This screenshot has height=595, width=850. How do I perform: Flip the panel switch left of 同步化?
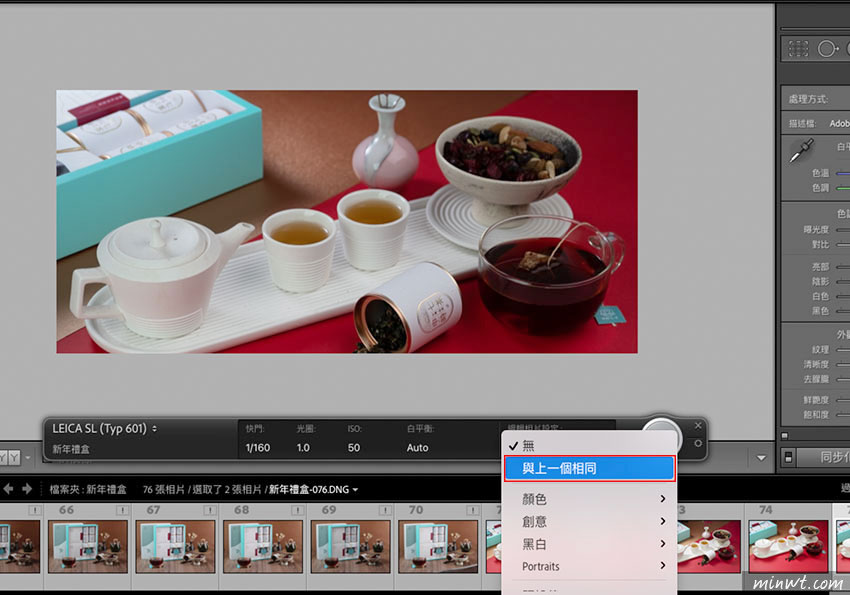789,458
